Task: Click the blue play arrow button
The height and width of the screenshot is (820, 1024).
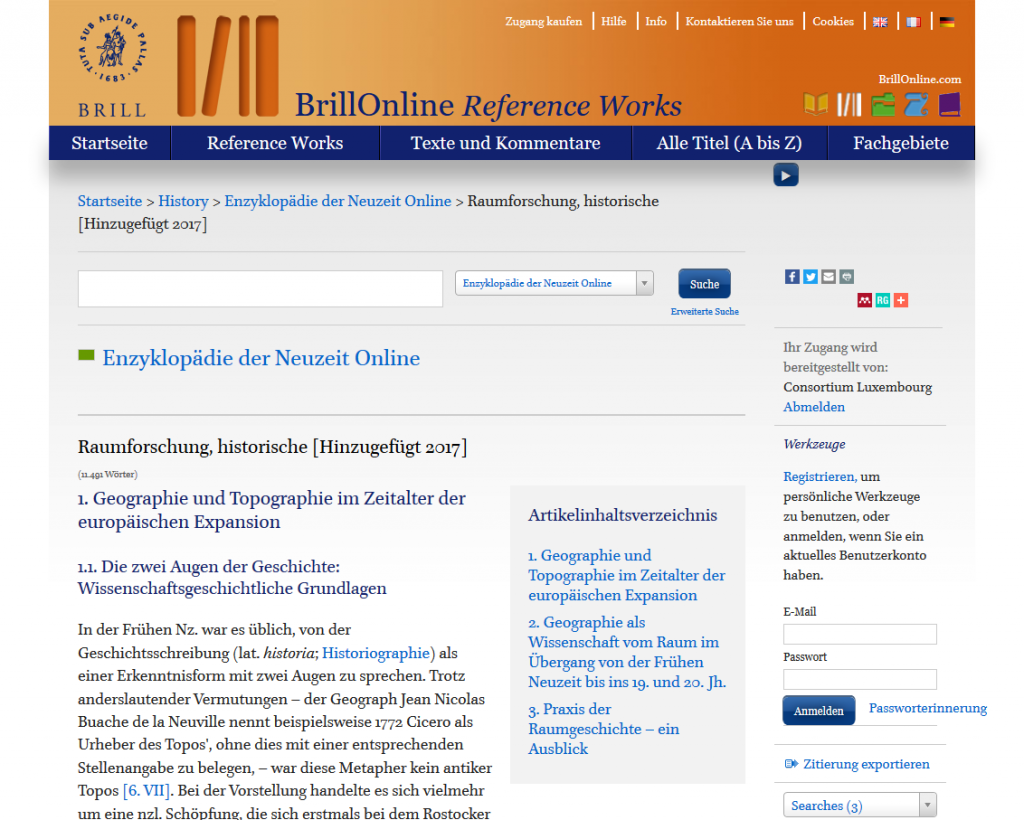Action: coord(786,175)
